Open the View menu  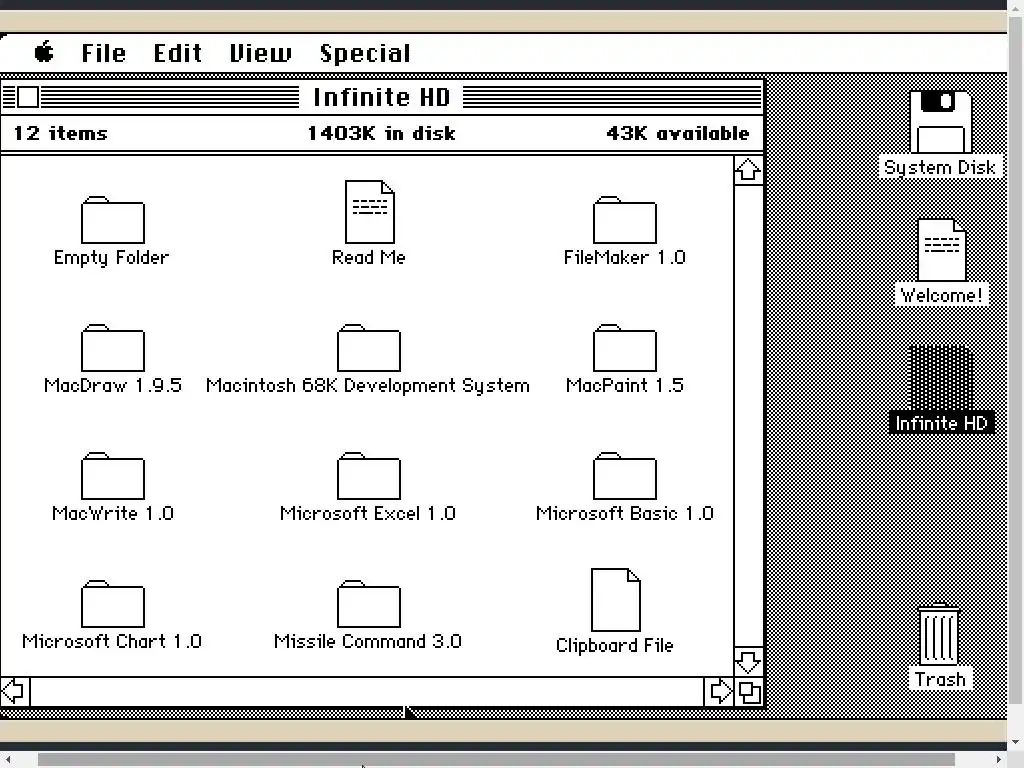coord(261,53)
